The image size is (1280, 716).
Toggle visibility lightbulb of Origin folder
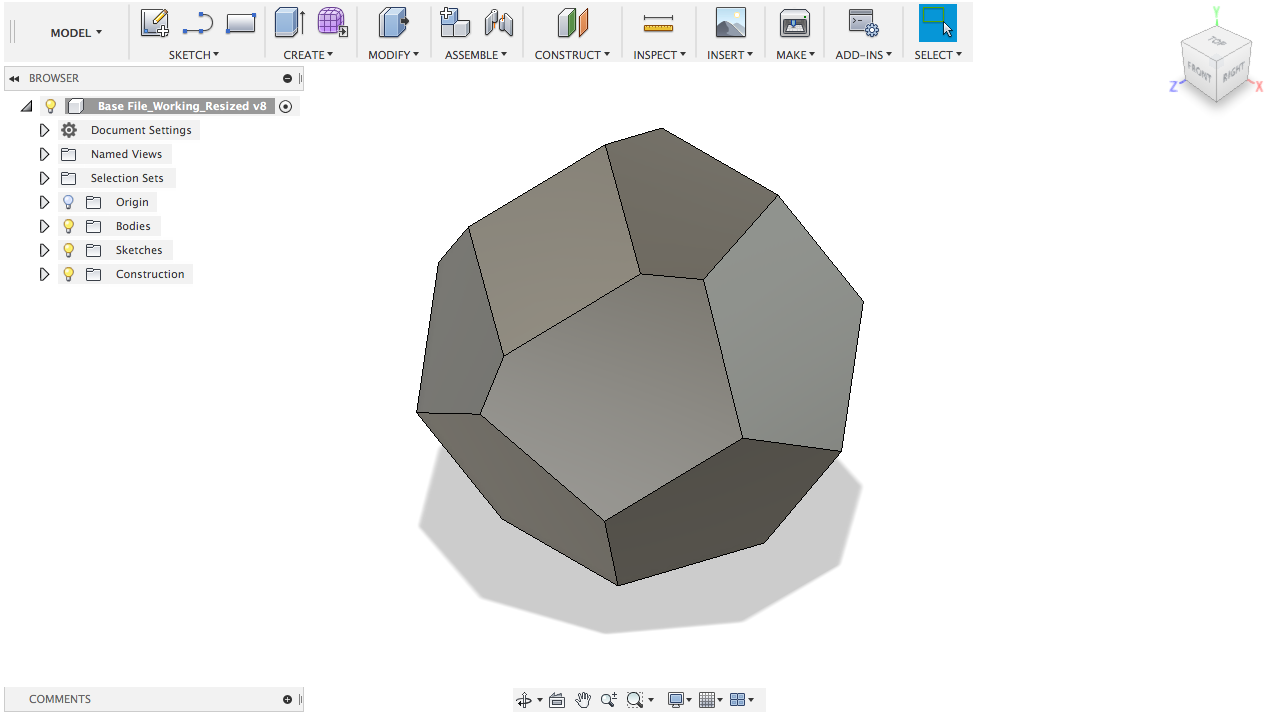[x=69, y=202]
